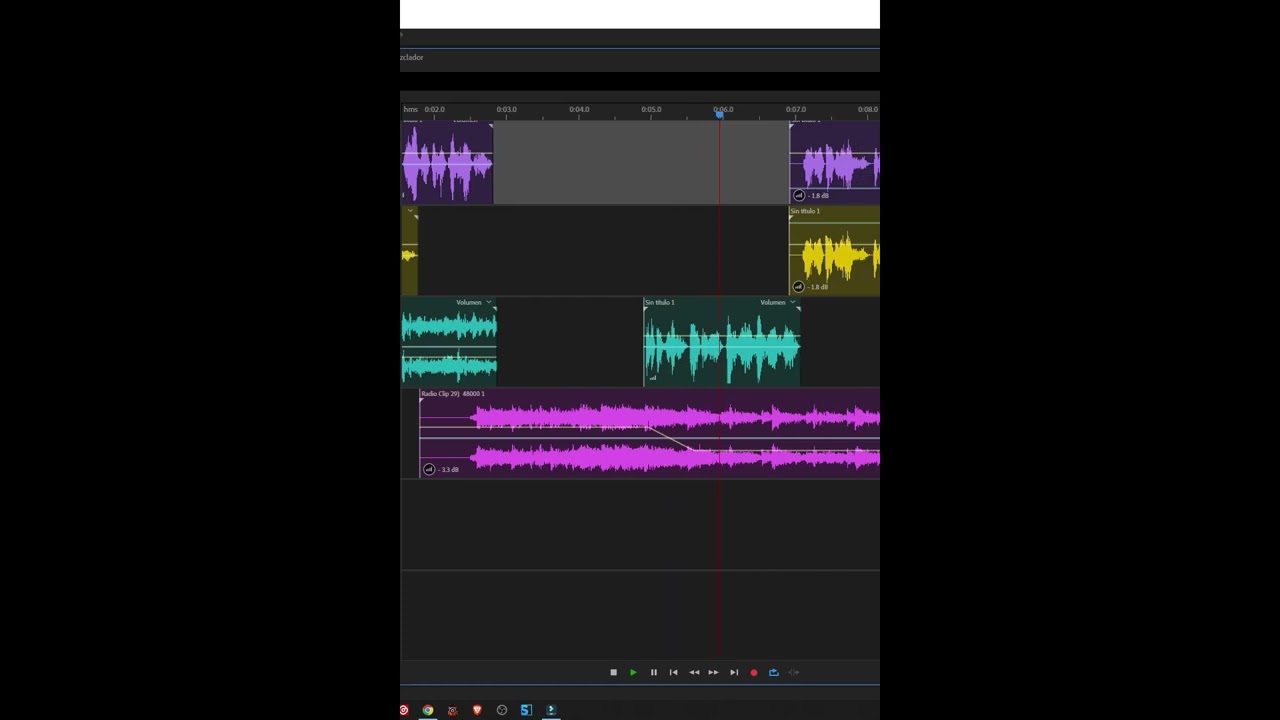Click the volume icon on the yellow Sin título 1 clip
The image size is (1280, 720).
(798, 287)
